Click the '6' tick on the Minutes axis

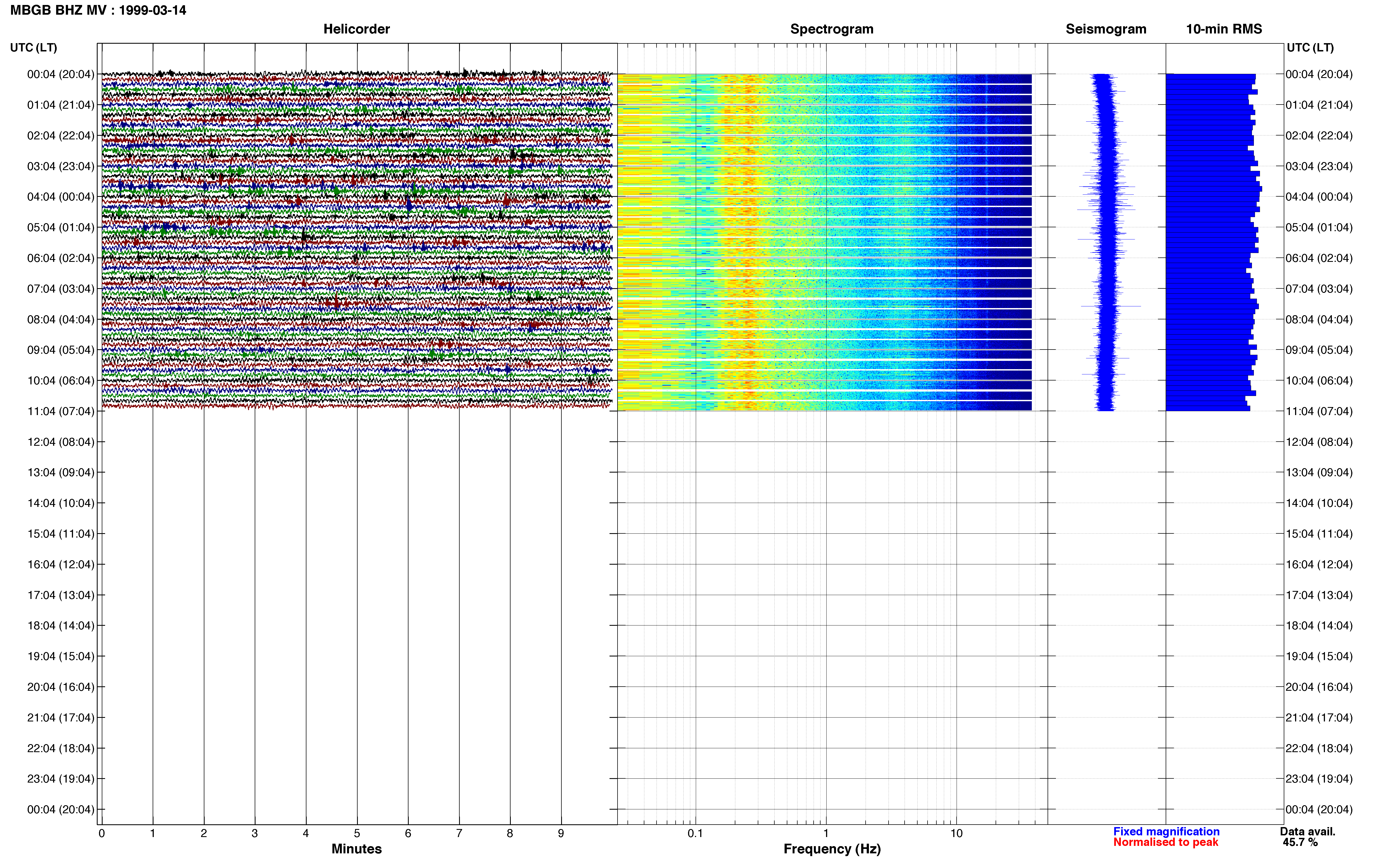[408, 833]
